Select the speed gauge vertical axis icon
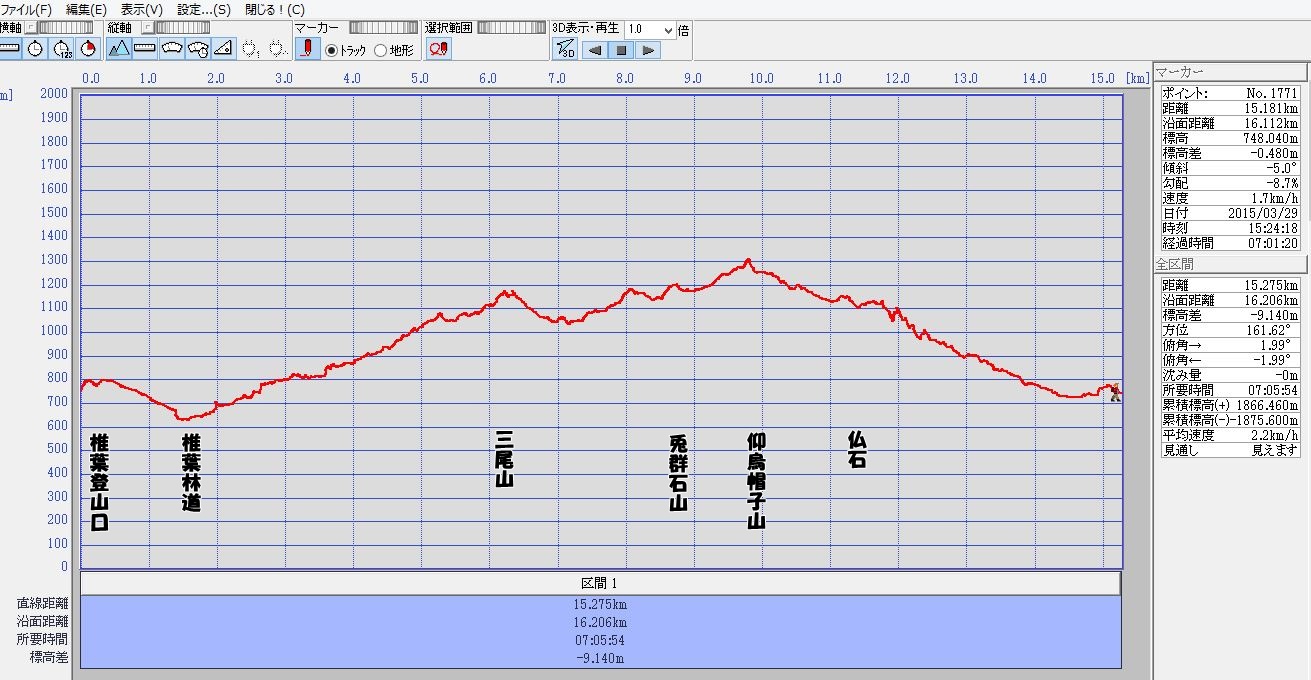The image size is (1311, 680). [x=170, y=48]
